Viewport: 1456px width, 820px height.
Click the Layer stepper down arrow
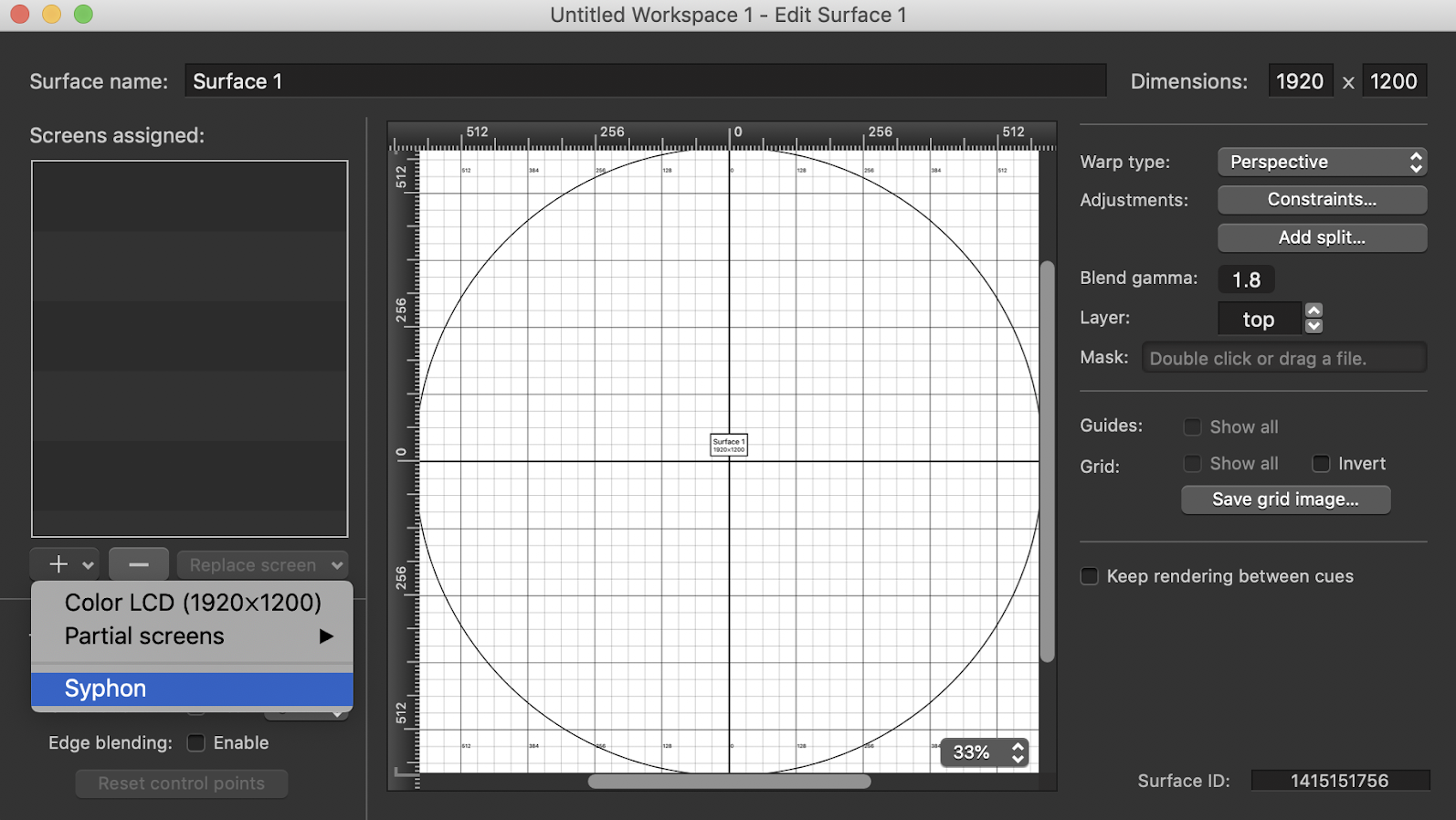1314,326
